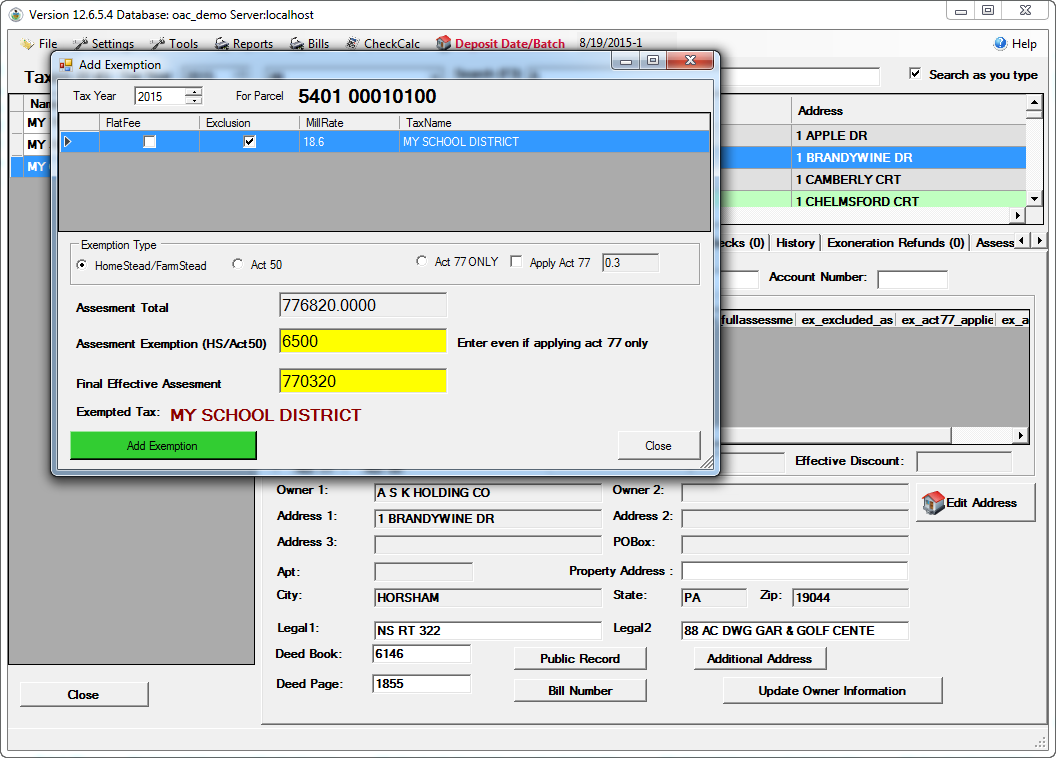Check the FlatFee box for MY SCHOOL DISTRICT
Screen dimensions: 1056x758
[x=150, y=141]
